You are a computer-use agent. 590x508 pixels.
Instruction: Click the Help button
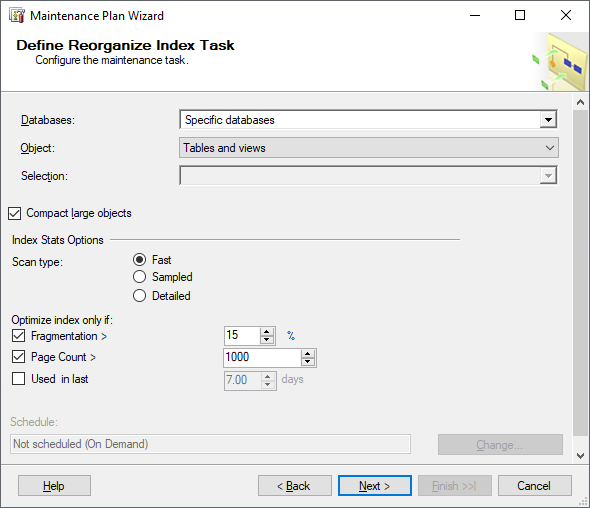click(x=54, y=486)
